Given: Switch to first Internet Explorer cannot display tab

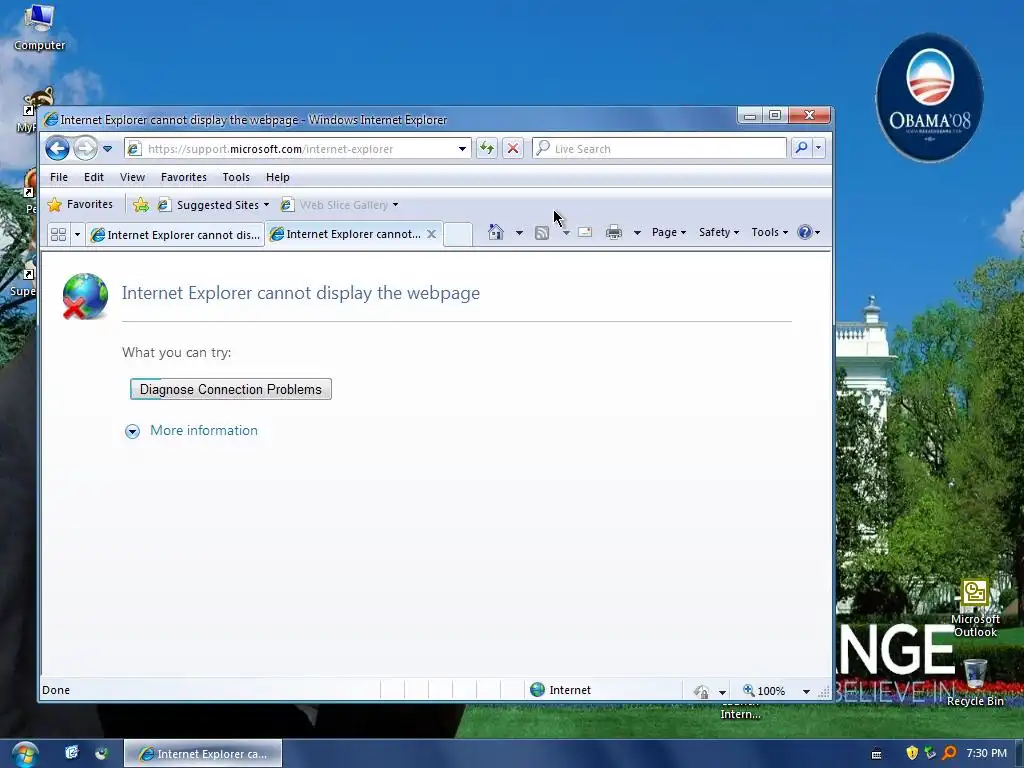Looking at the screenshot, I should pos(175,234).
